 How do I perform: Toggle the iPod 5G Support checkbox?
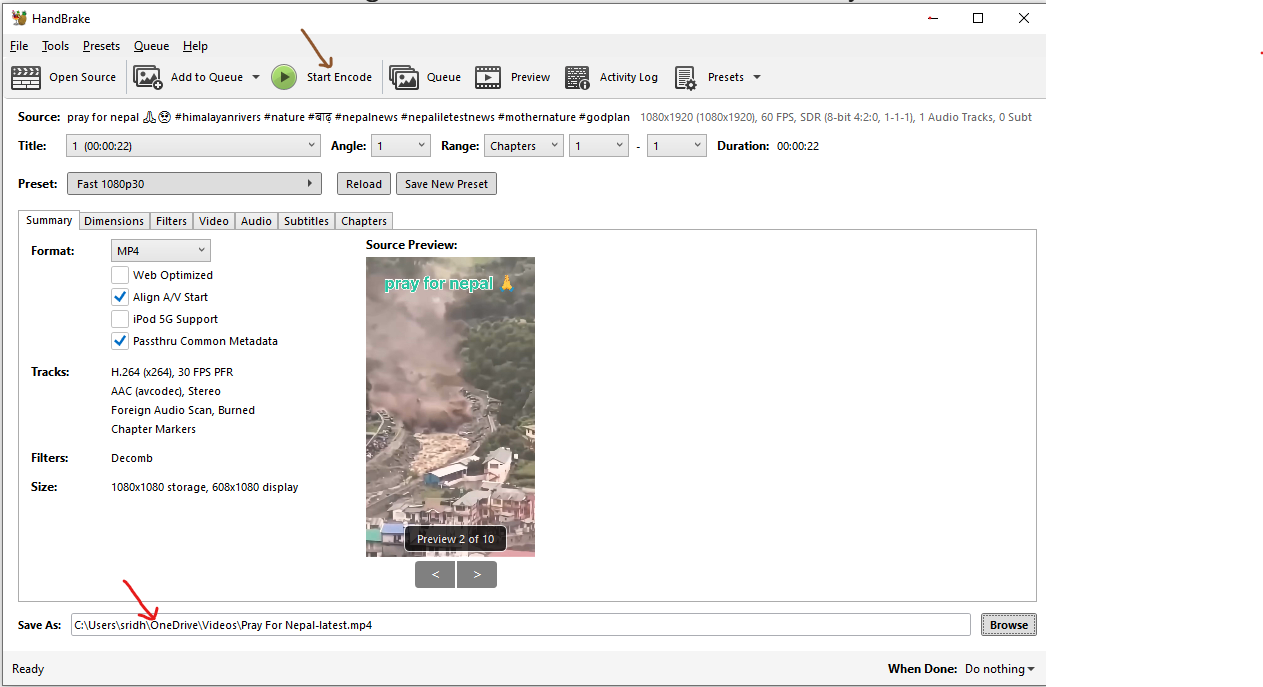(120, 319)
